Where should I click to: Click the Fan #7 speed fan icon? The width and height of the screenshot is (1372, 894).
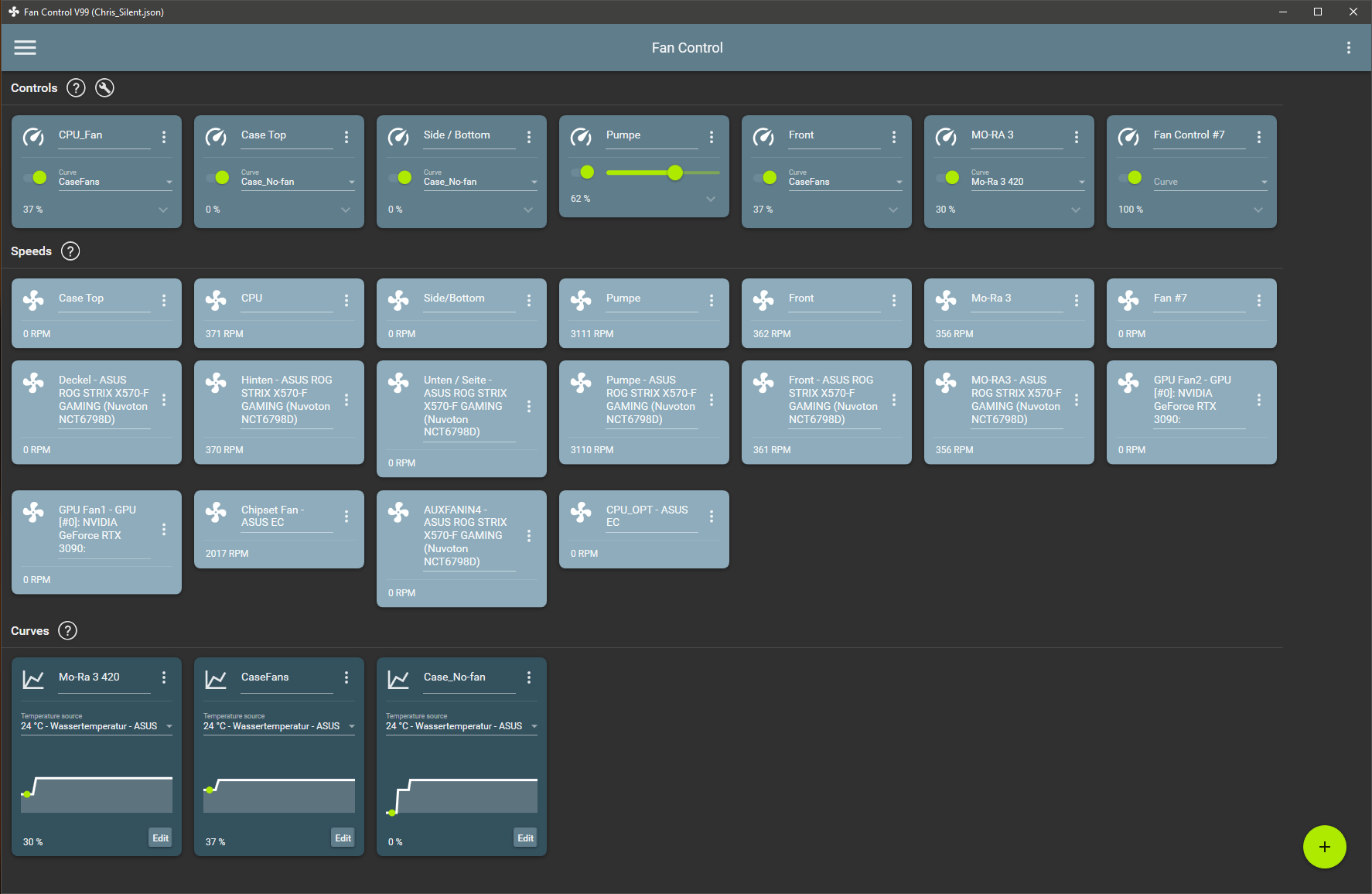(1128, 300)
